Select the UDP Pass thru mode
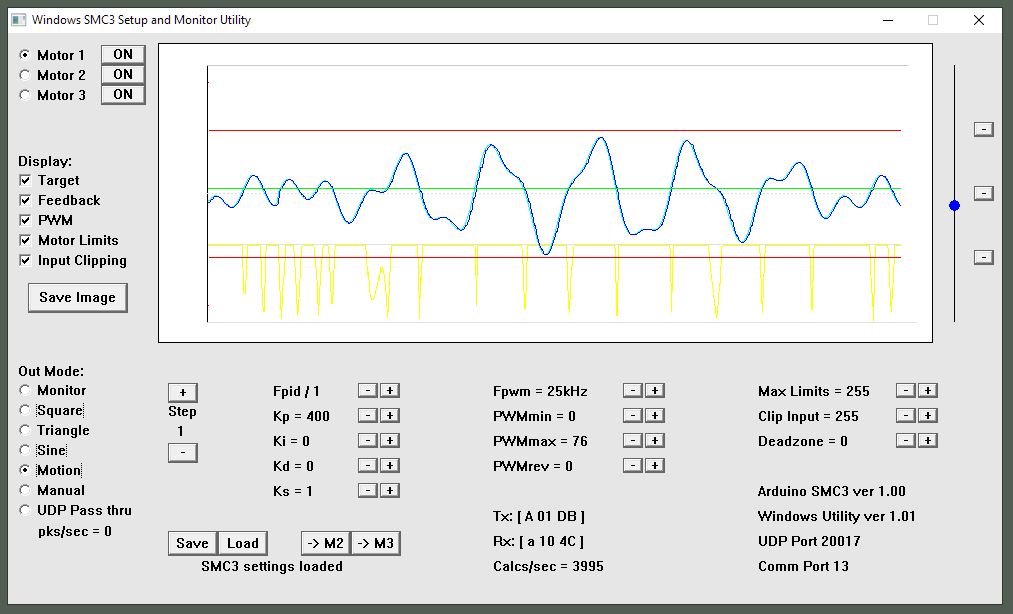1013x614 pixels. click(x=25, y=510)
